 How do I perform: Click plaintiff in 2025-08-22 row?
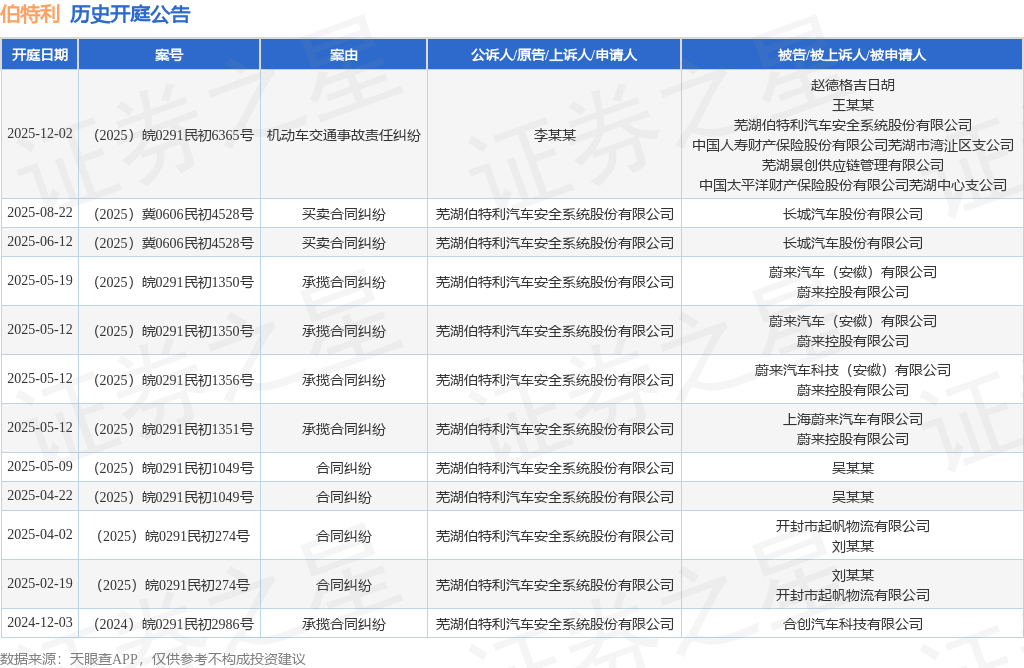554,214
